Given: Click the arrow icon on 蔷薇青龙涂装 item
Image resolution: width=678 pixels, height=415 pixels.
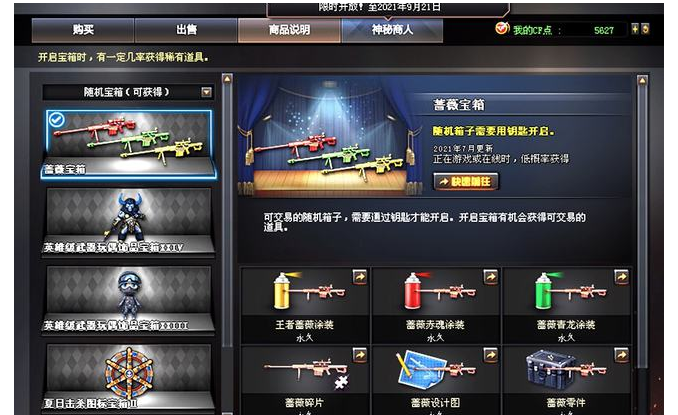Looking at the screenshot, I should pyautogui.click(x=621, y=277).
